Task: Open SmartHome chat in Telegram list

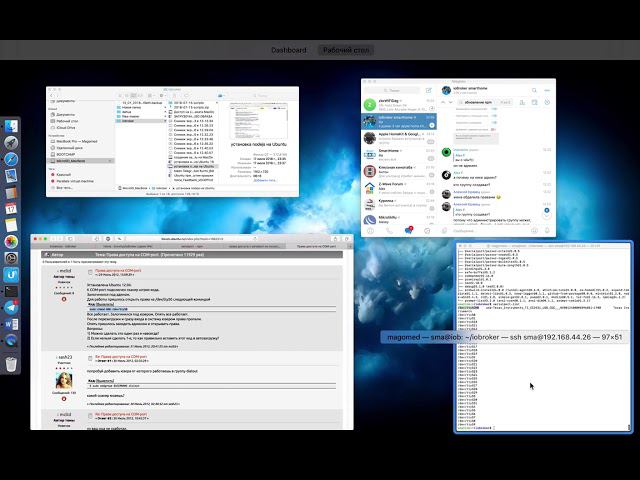Action: [399, 155]
